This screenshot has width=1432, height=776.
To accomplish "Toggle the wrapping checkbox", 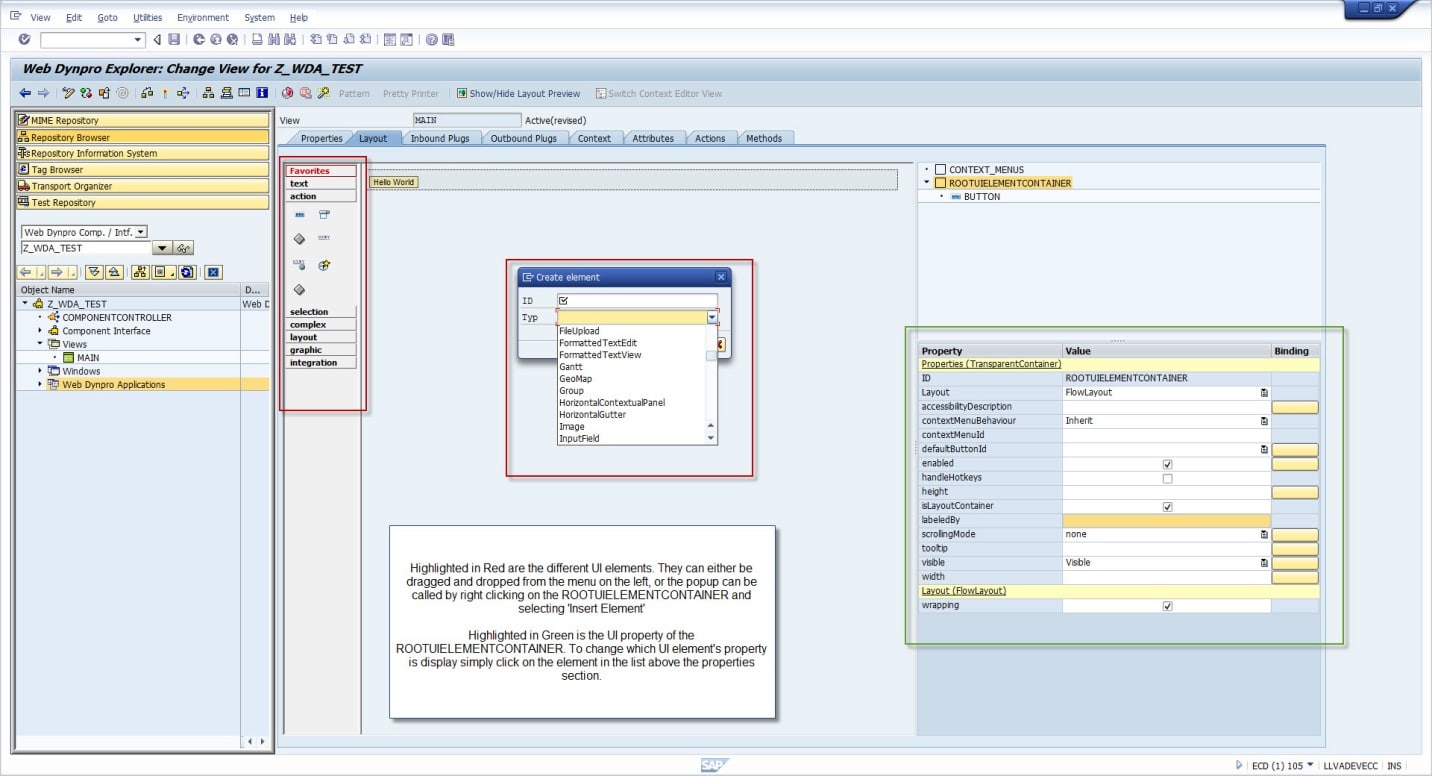I will point(1167,606).
